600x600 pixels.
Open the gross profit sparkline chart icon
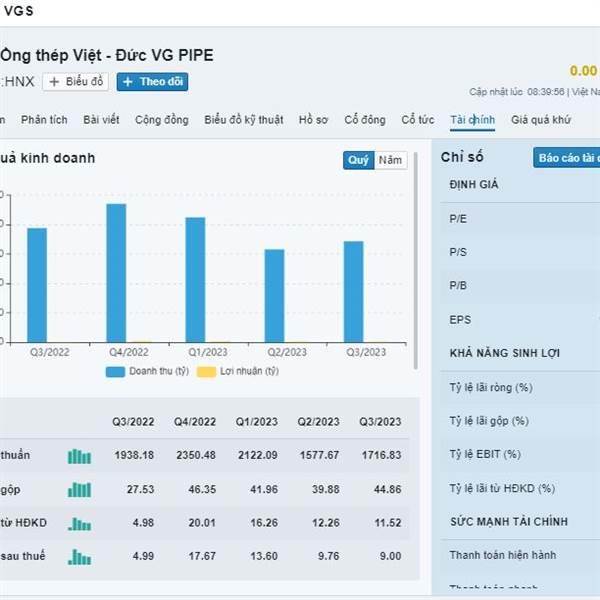point(79,490)
